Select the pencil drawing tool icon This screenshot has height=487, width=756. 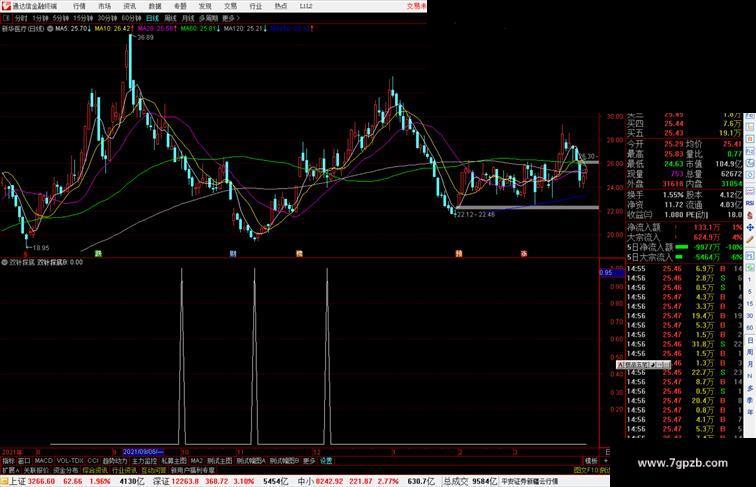(x=750, y=239)
